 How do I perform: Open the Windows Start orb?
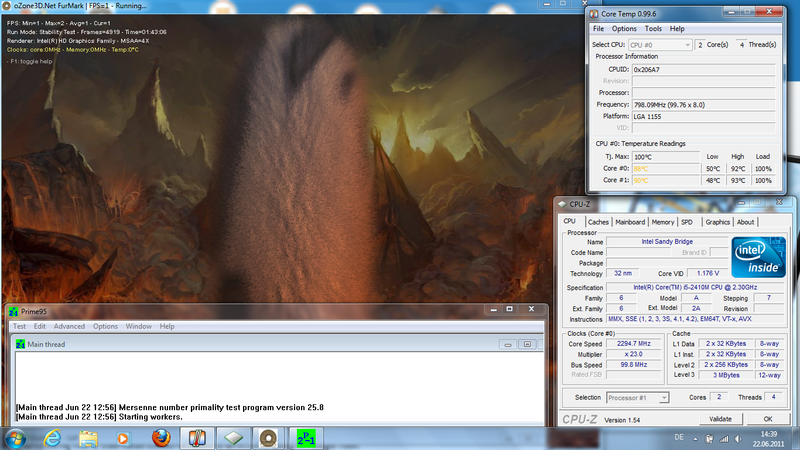(15, 438)
